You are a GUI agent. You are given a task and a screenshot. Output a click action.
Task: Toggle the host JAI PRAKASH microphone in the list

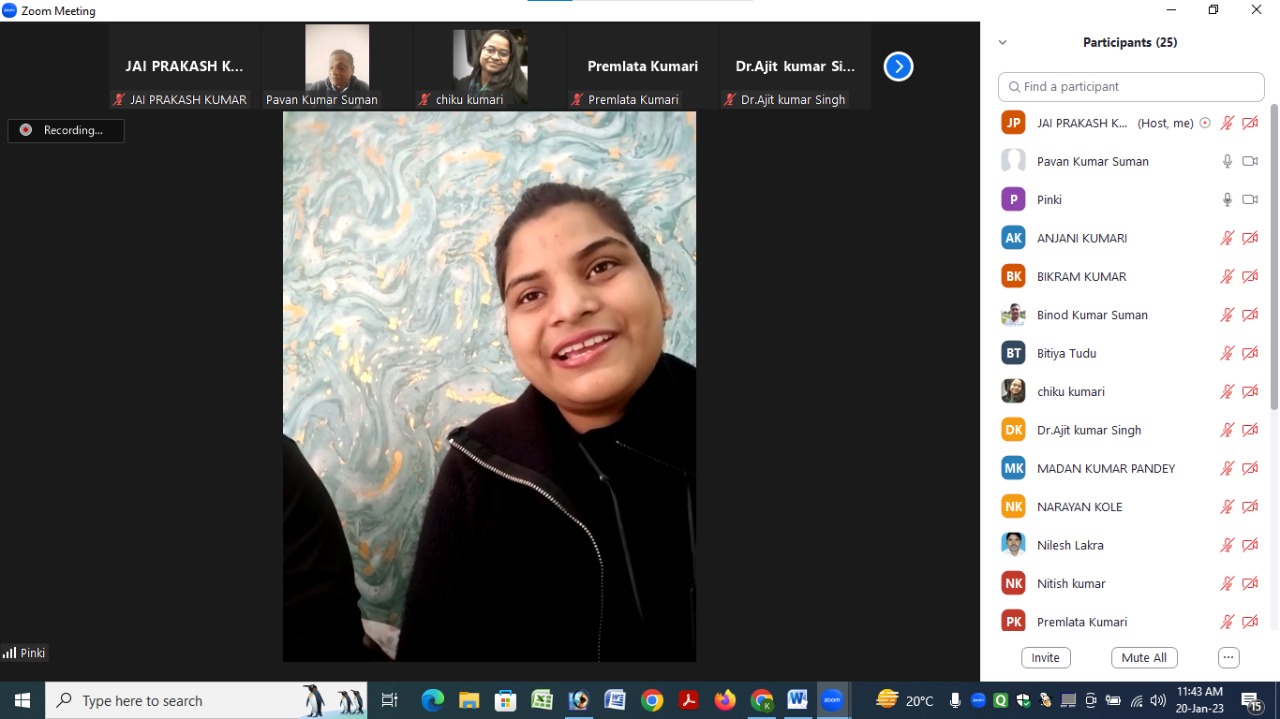pyautogui.click(x=1227, y=123)
